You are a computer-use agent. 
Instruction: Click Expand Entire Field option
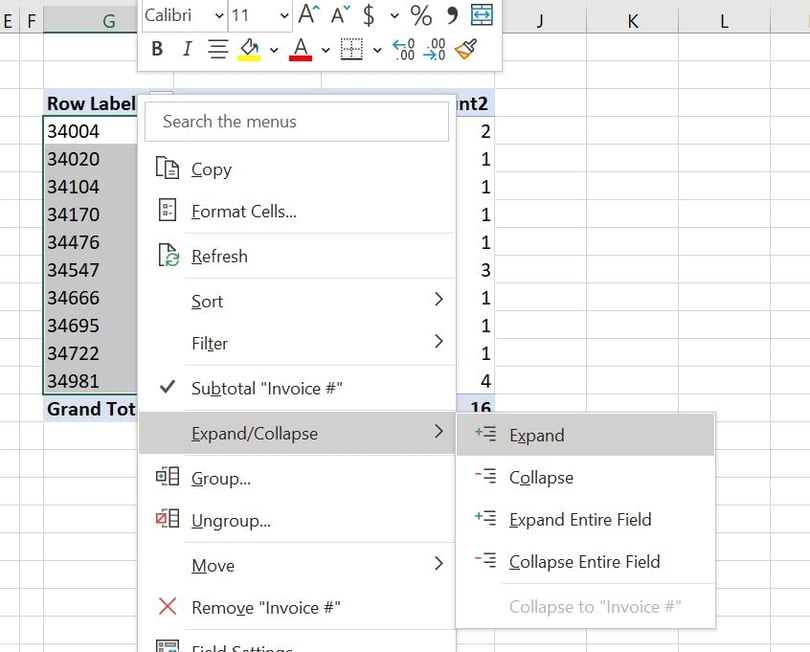(x=580, y=520)
